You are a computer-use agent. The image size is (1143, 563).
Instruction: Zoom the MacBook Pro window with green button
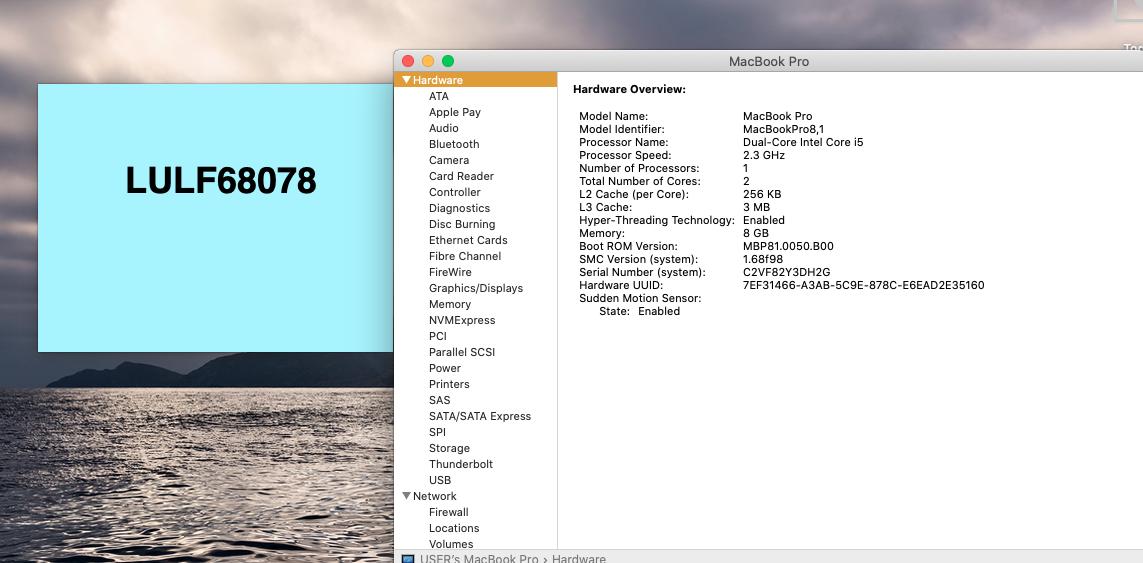click(x=448, y=61)
